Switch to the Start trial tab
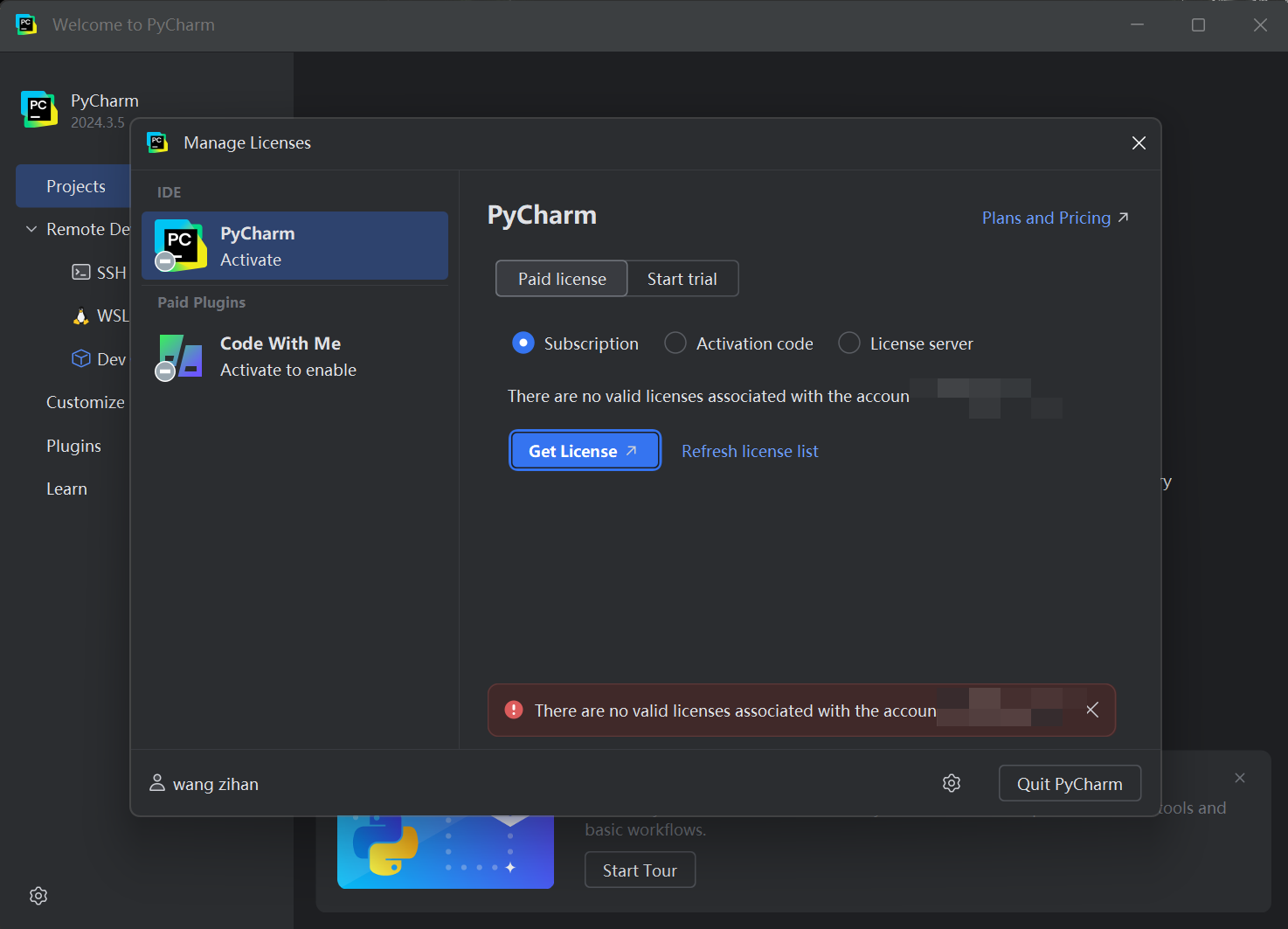Screen dimensions: 1288x929 pos(682,279)
